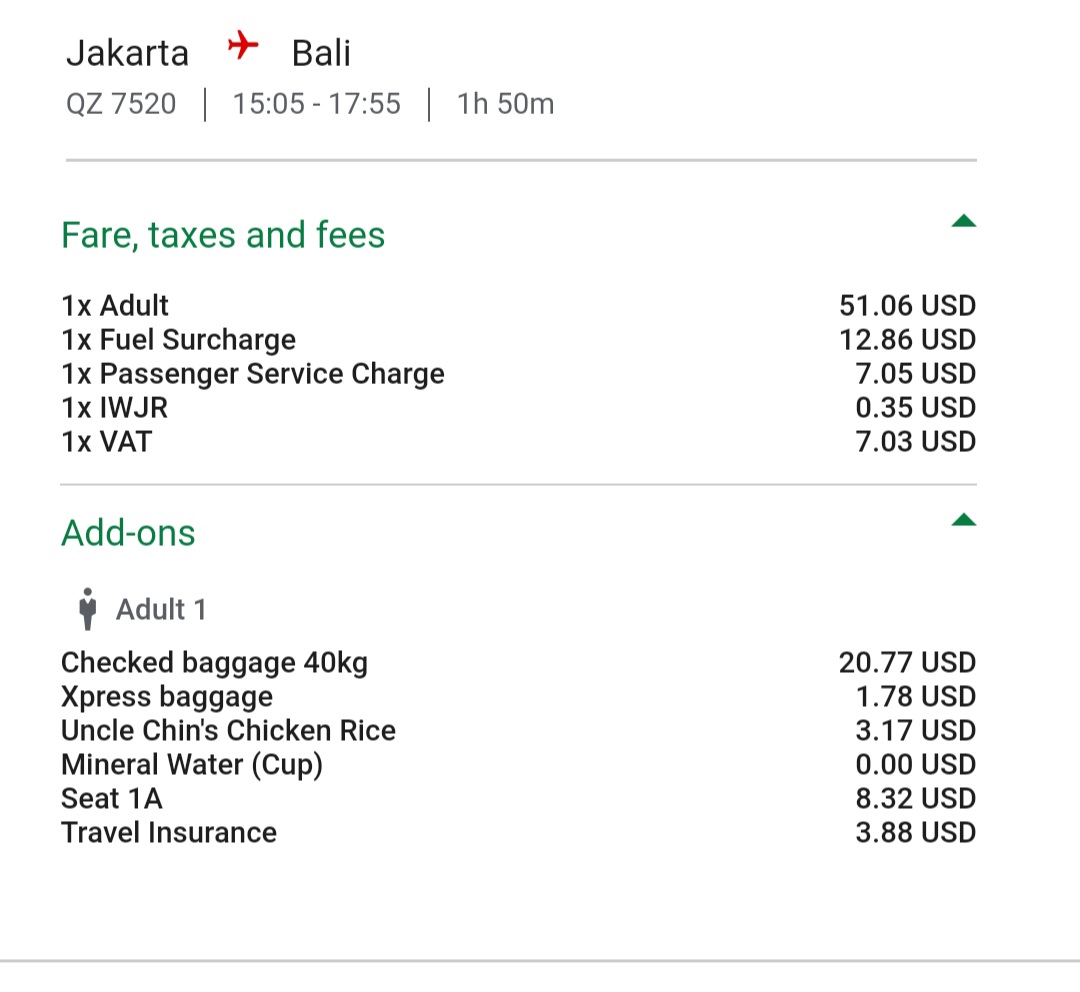
Task: Select the 1x Adult fare row
Action: [519, 305]
